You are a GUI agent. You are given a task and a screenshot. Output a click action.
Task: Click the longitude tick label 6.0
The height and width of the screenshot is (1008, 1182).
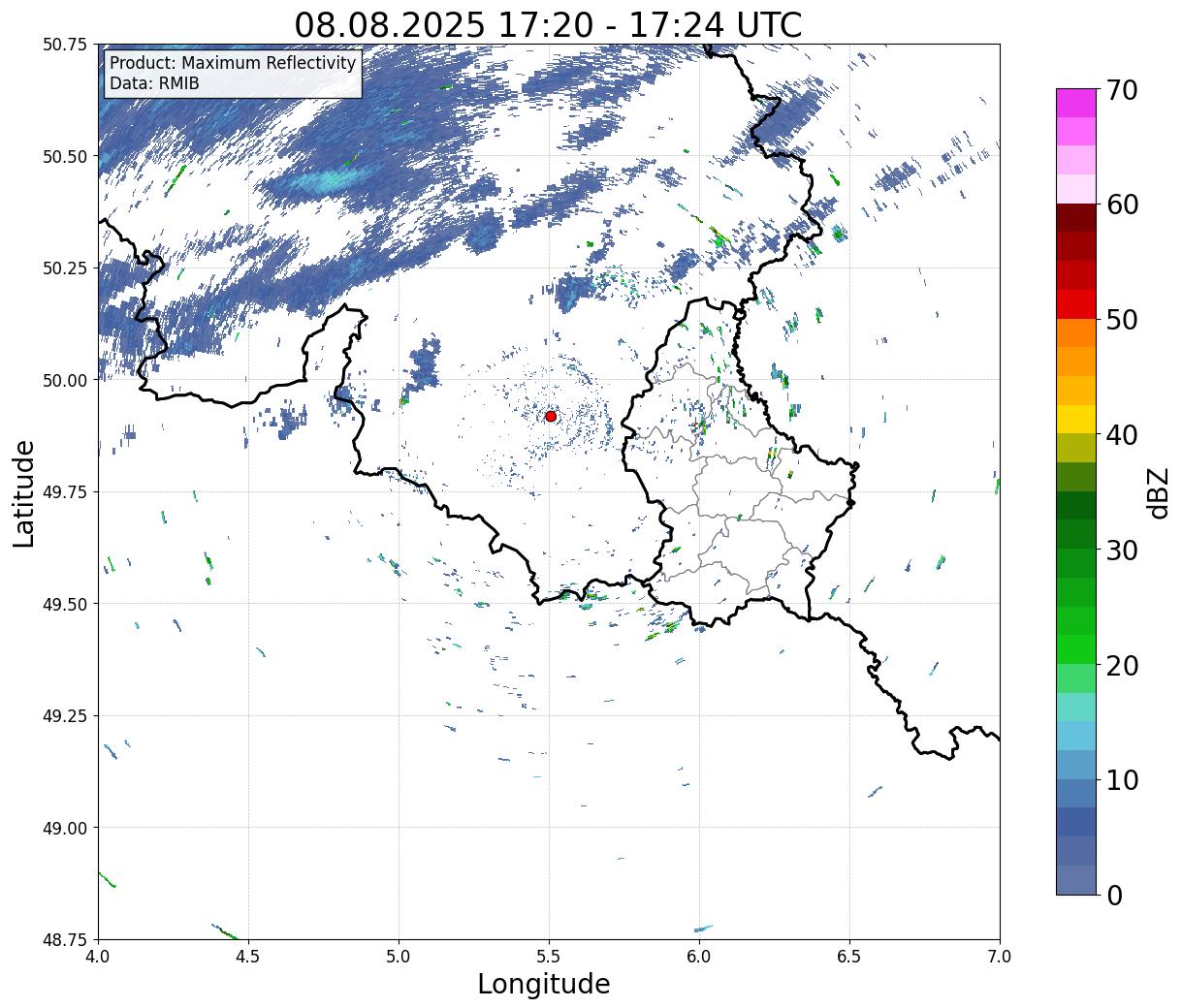[699, 957]
